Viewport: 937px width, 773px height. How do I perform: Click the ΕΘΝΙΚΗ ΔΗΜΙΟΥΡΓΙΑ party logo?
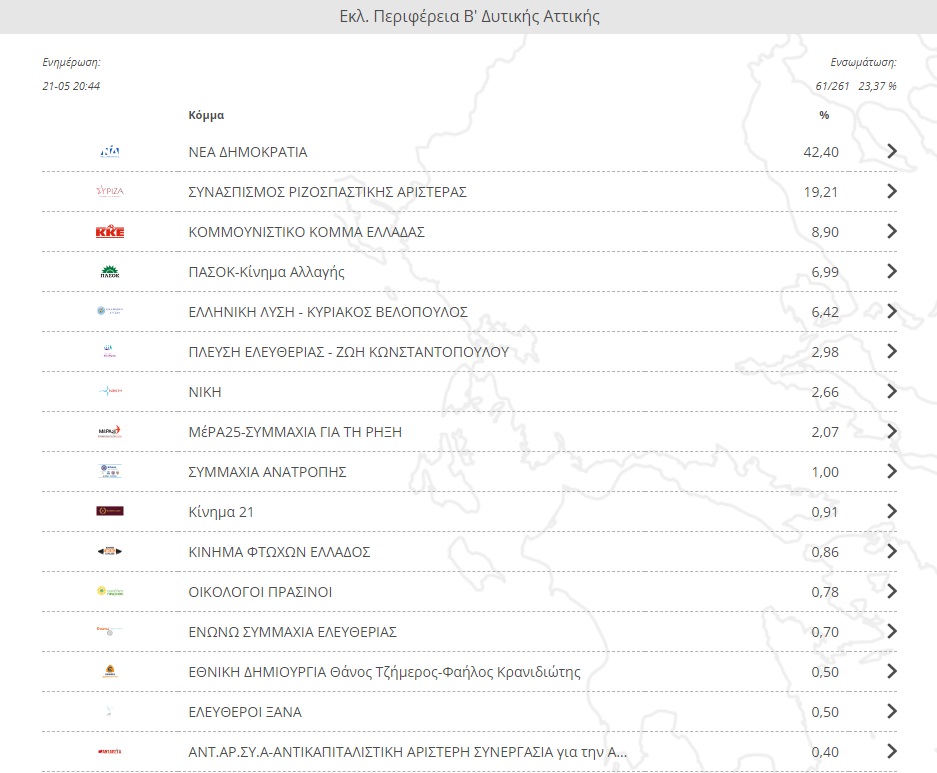pyautogui.click(x=109, y=672)
